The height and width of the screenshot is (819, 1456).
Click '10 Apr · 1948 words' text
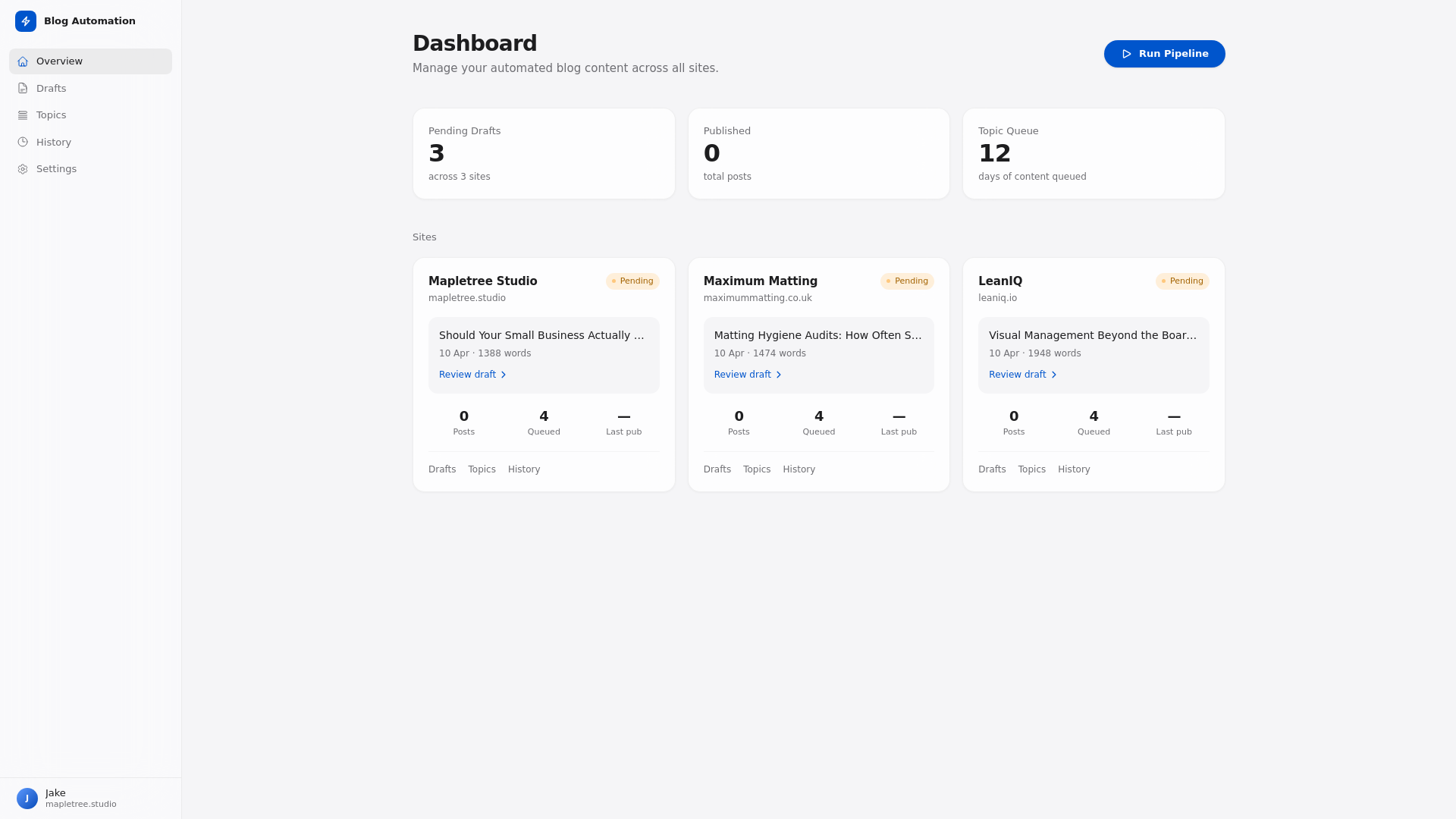click(1035, 353)
